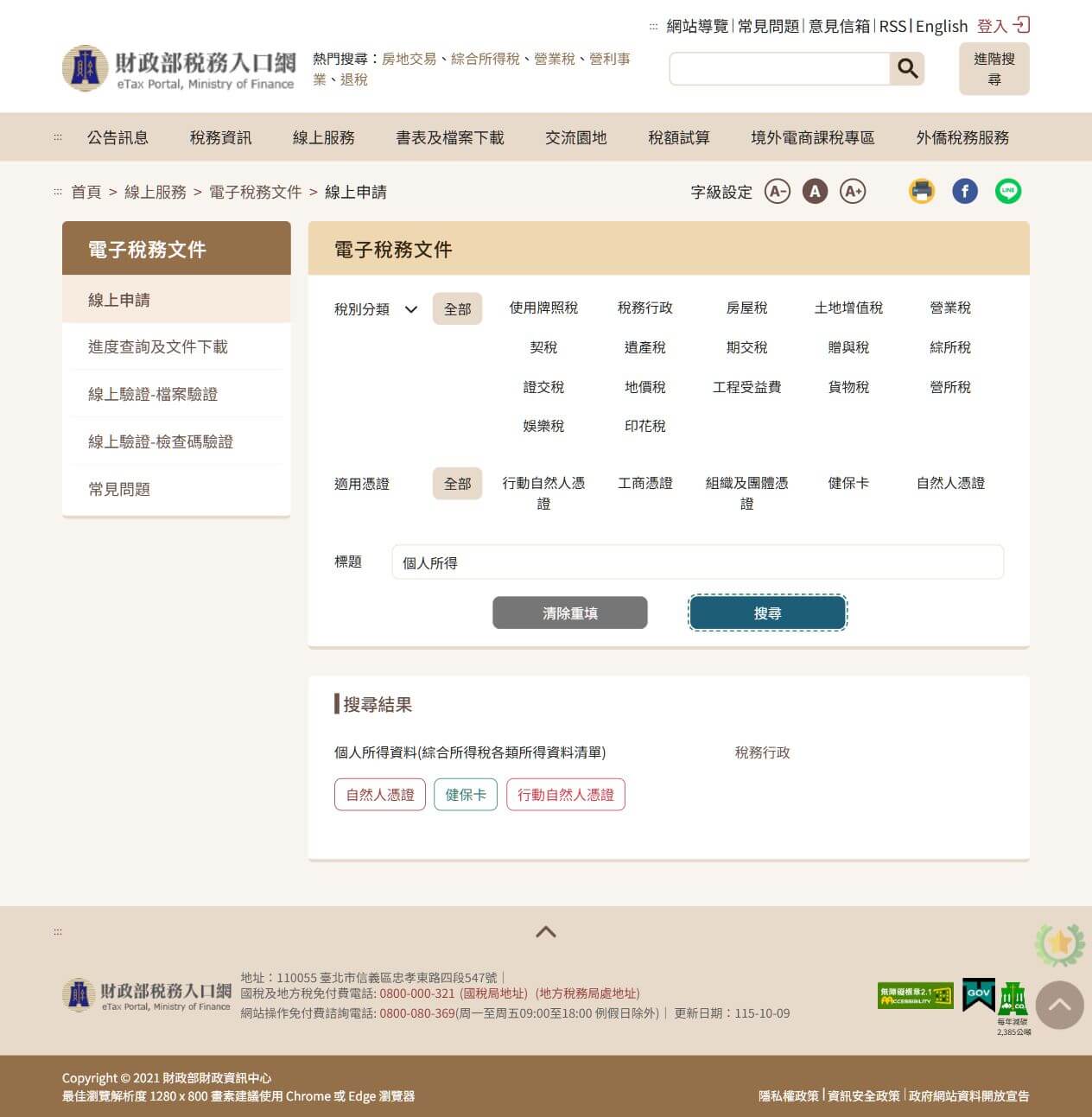Expand the 稅別分類 chevron
The height and width of the screenshot is (1117, 1092).
coord(411,309)
